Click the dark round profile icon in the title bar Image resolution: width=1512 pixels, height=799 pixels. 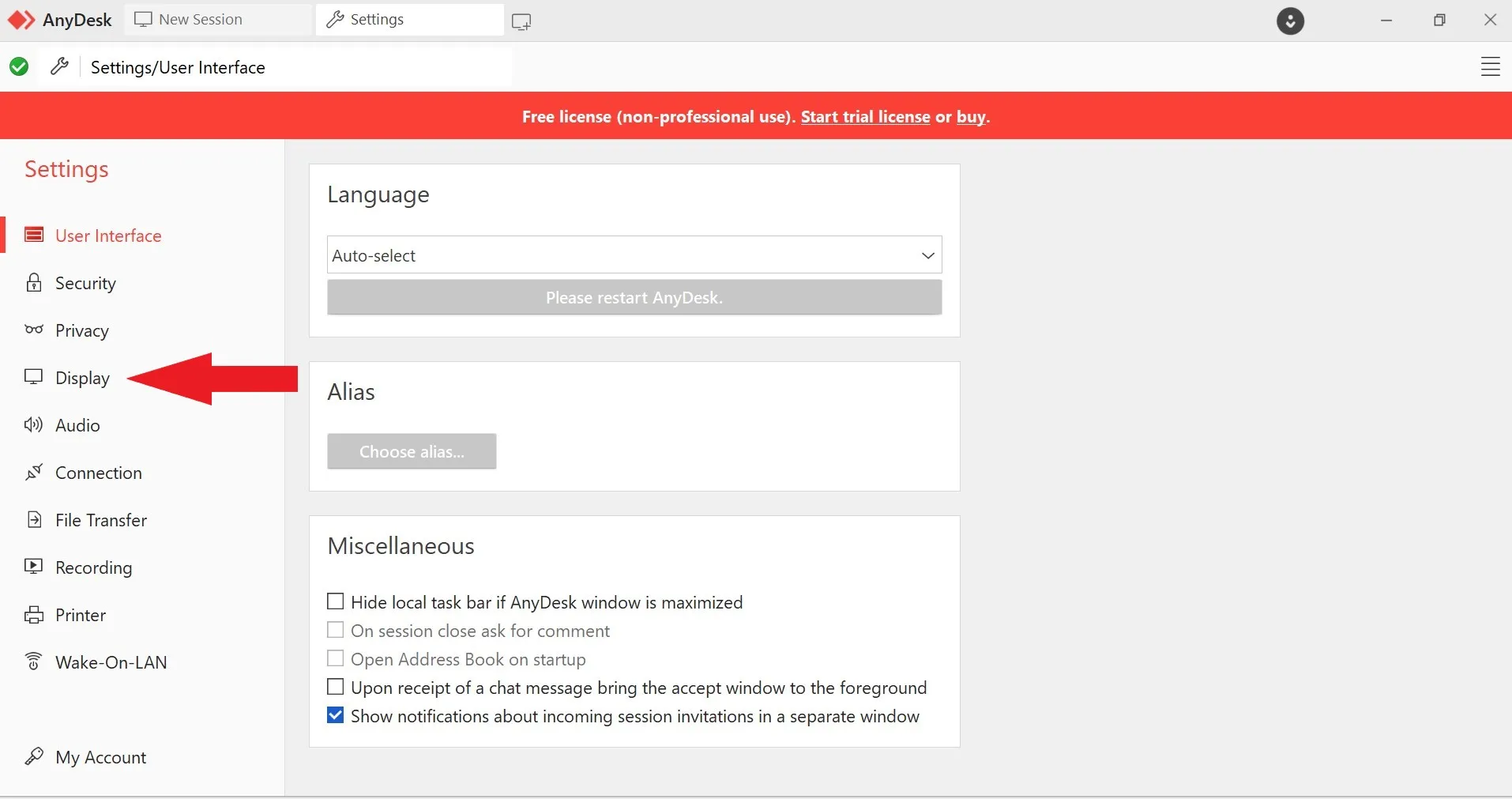pyautogui.click(x=1290, y=21)
